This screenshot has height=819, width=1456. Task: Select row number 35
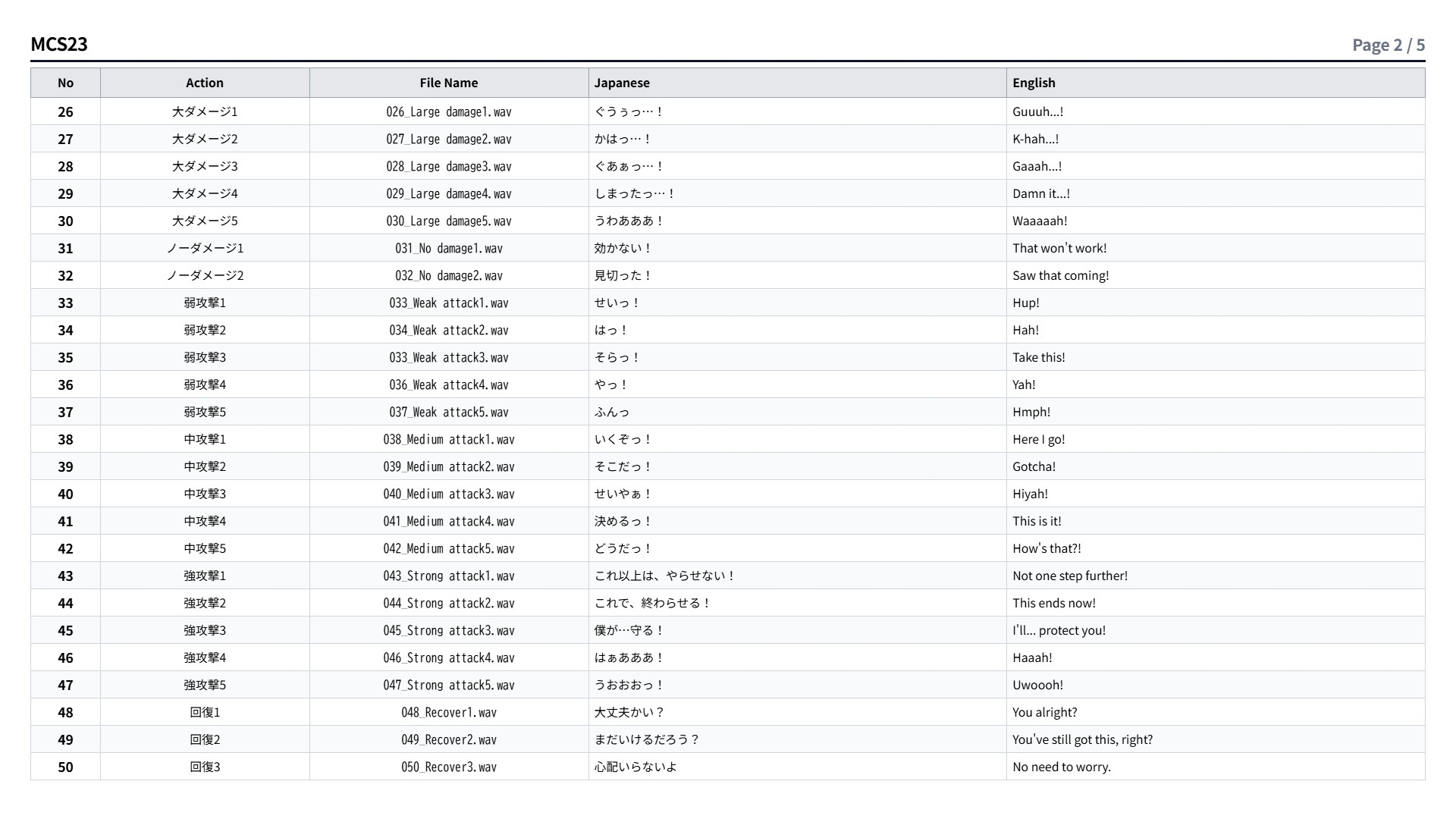tap(65, 357)
